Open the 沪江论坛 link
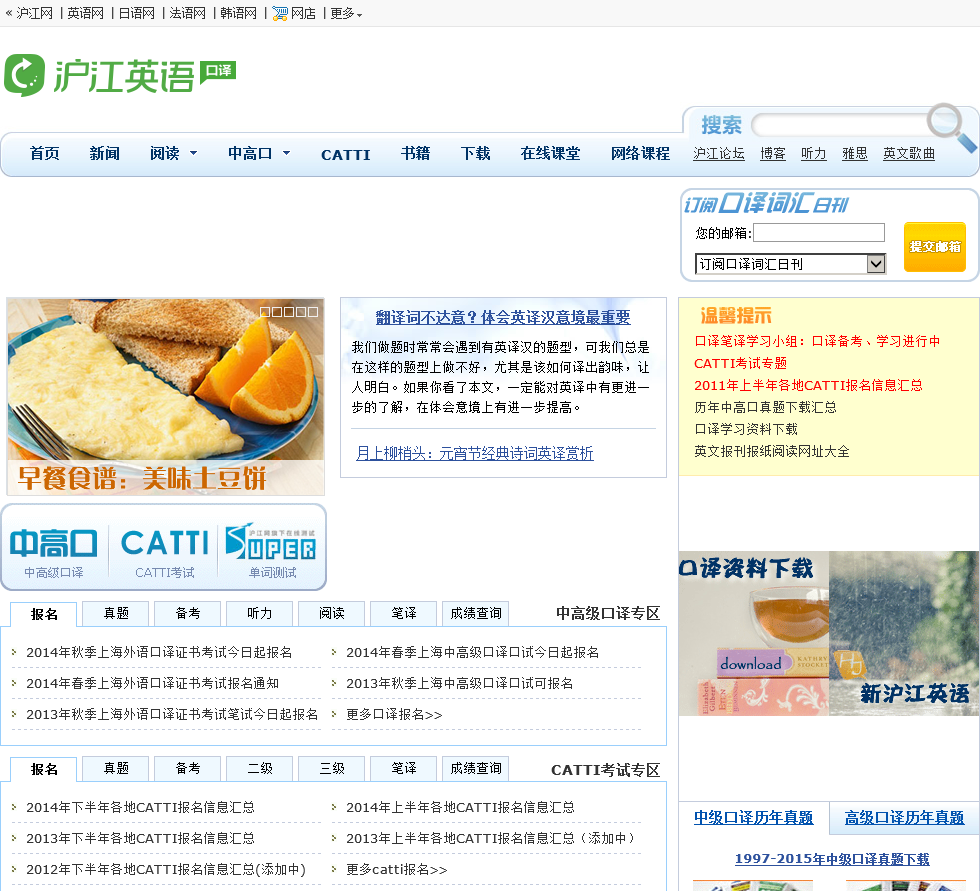Image resolution: width=980 pixels, height=891 pixels. [x=718, y=154]
